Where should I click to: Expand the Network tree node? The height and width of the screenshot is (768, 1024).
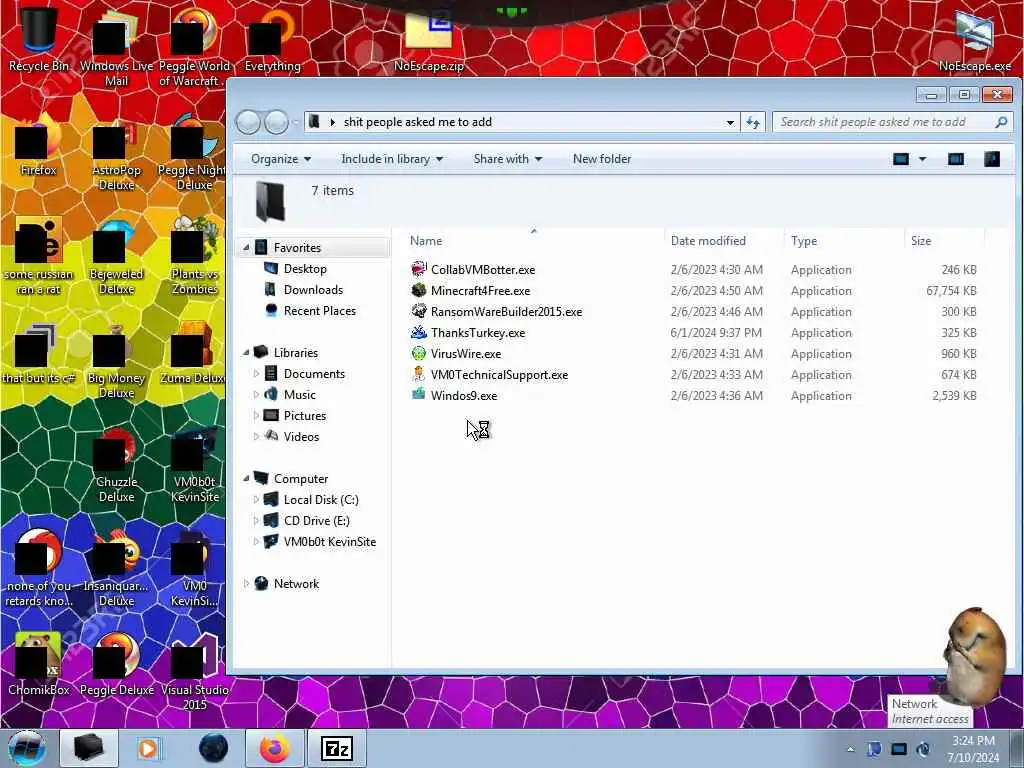(x=246, y=584)
